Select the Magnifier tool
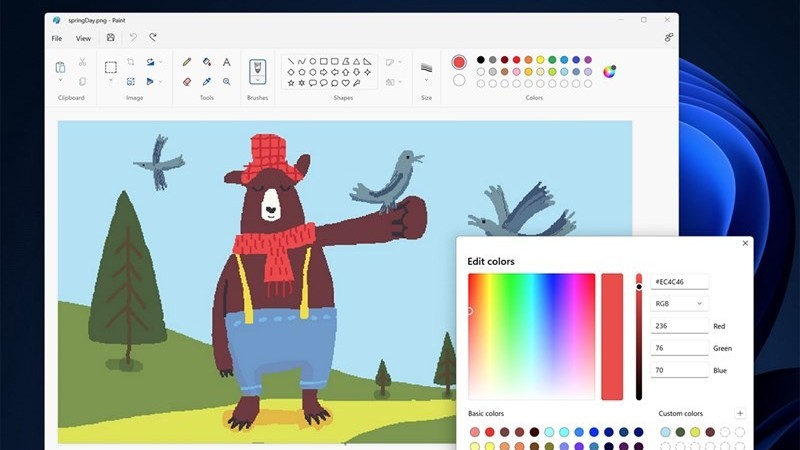Viewport: 800px width, 450px height. [227, 82]
